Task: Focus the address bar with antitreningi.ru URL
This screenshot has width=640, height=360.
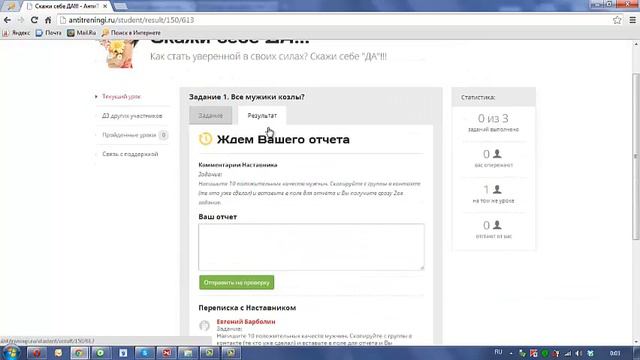Action: (x=335, y=20)
